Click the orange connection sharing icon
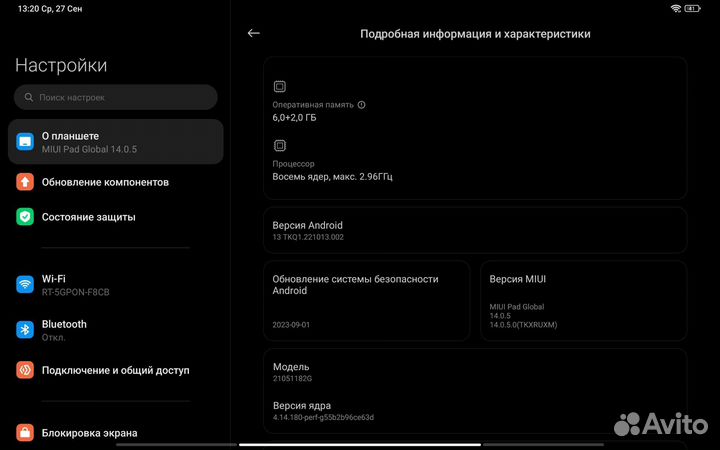The width and height of the screenshot is (720, 450). pyautogui.click(x=25, y=370)
